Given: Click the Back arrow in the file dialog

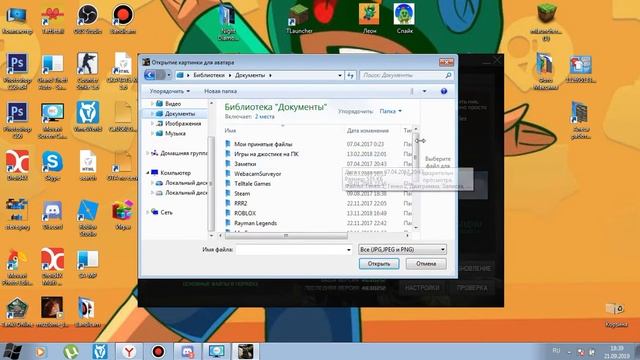Looking at the screenshot, I should click(150, 75).
